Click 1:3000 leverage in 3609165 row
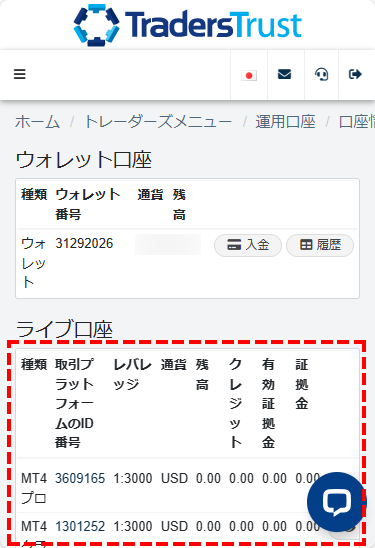Screen dimensions: 375x548 133,478
